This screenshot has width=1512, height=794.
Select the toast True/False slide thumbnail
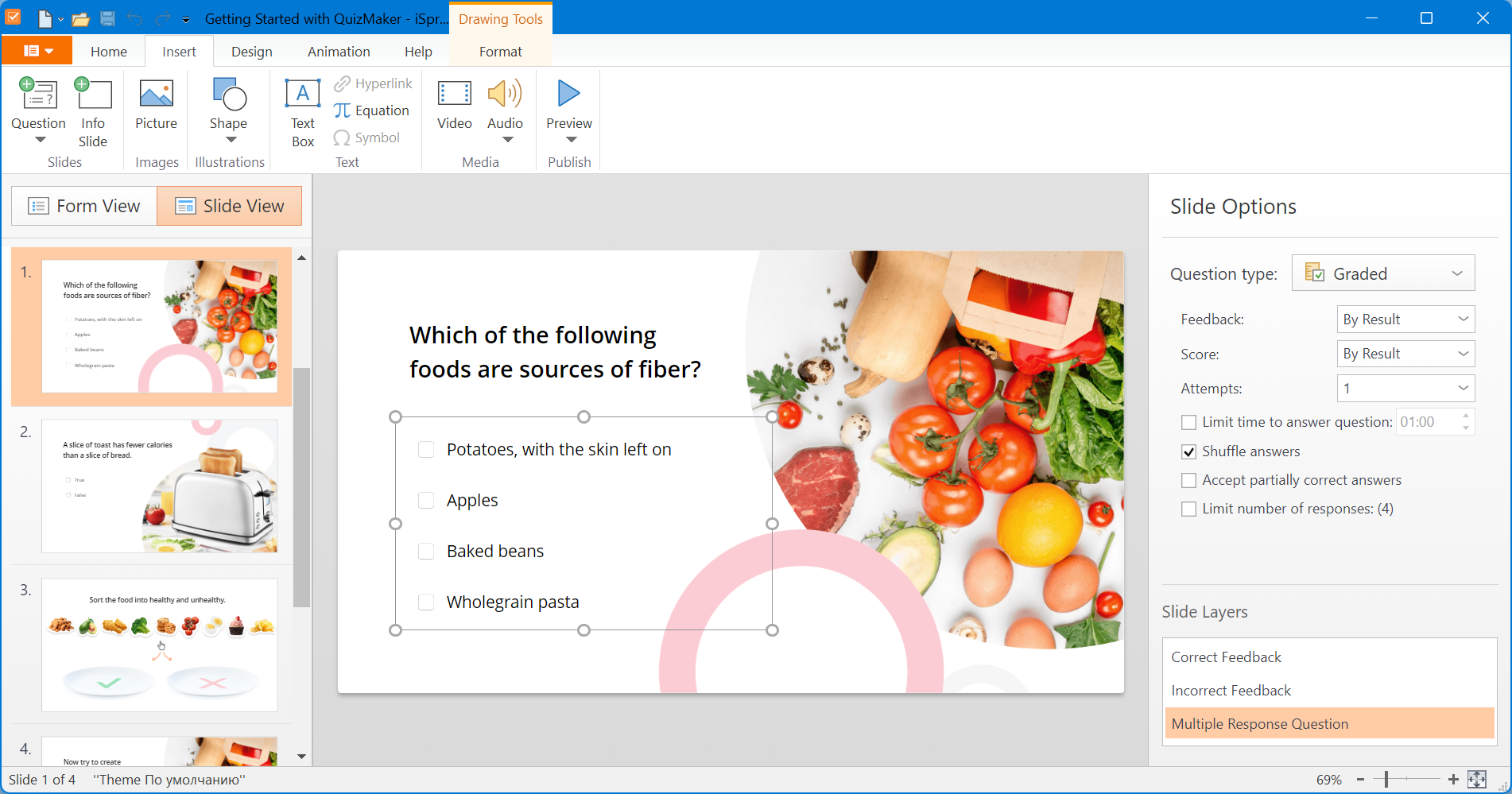pos(159,486)
